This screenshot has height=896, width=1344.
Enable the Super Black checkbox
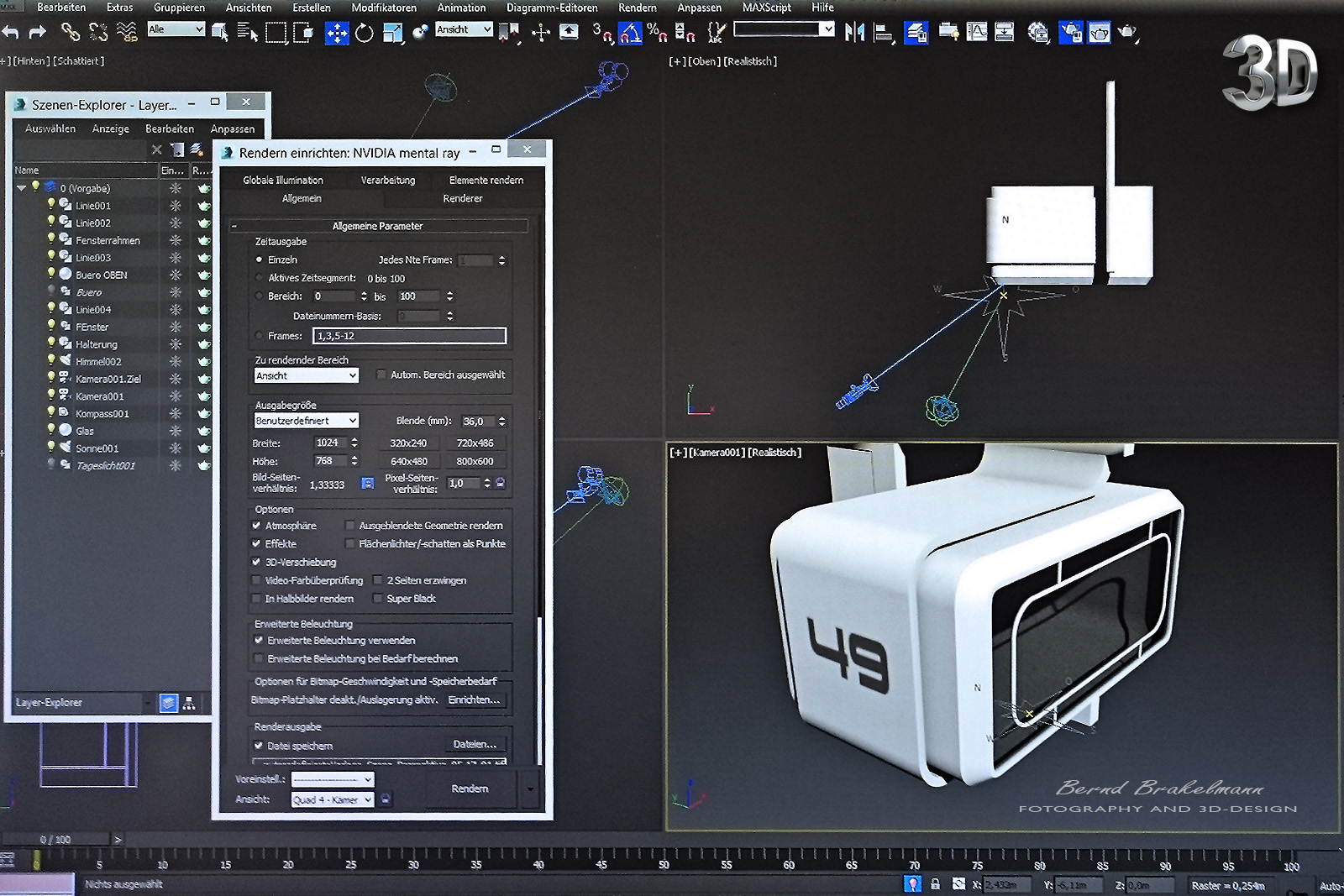coord(378,599)
